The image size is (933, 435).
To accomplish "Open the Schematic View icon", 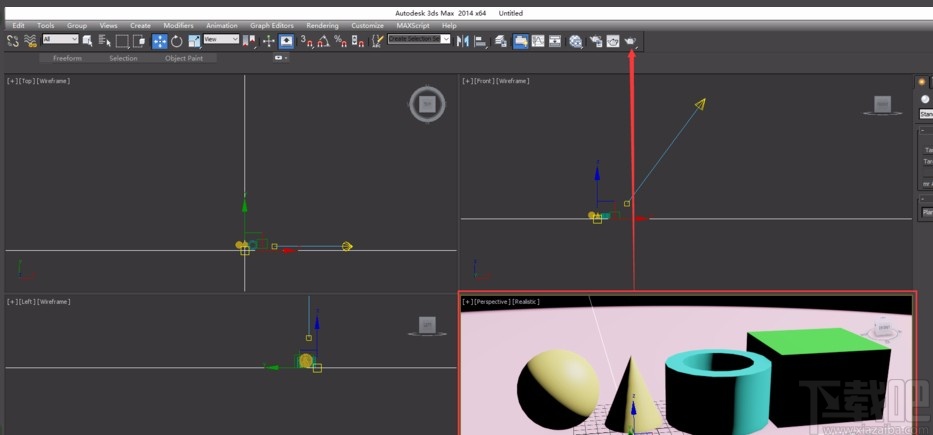I will [555, 40].
